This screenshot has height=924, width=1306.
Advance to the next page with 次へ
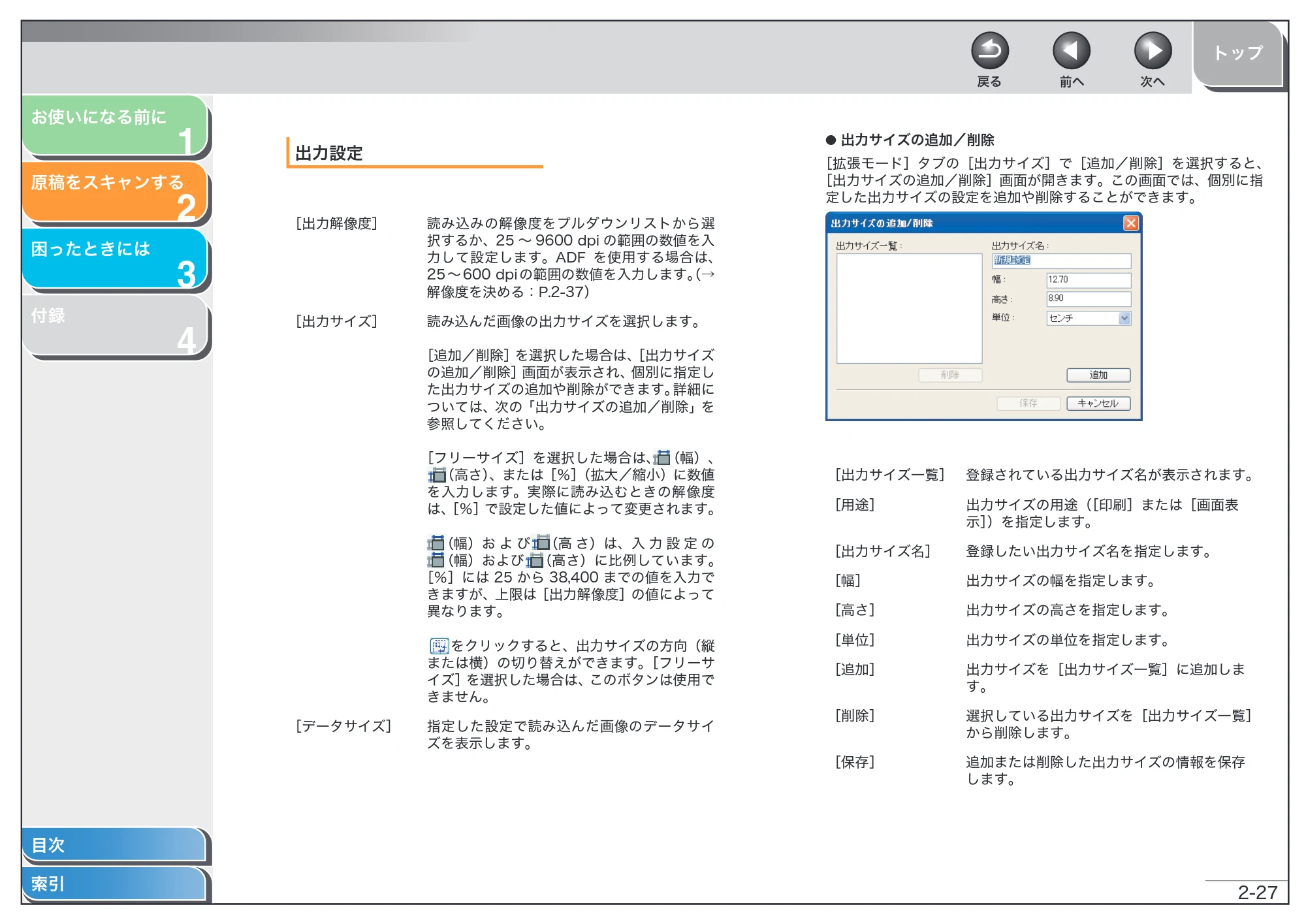(x=1153, y=51)
